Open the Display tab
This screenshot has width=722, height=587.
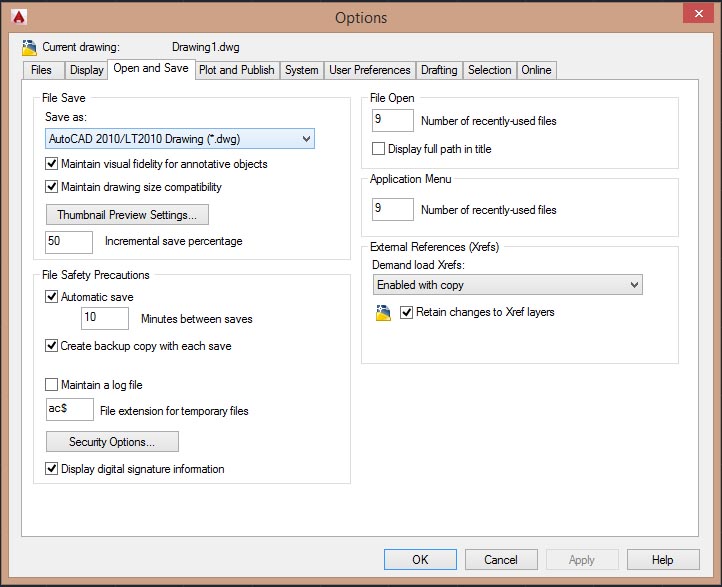pos(87,70)
